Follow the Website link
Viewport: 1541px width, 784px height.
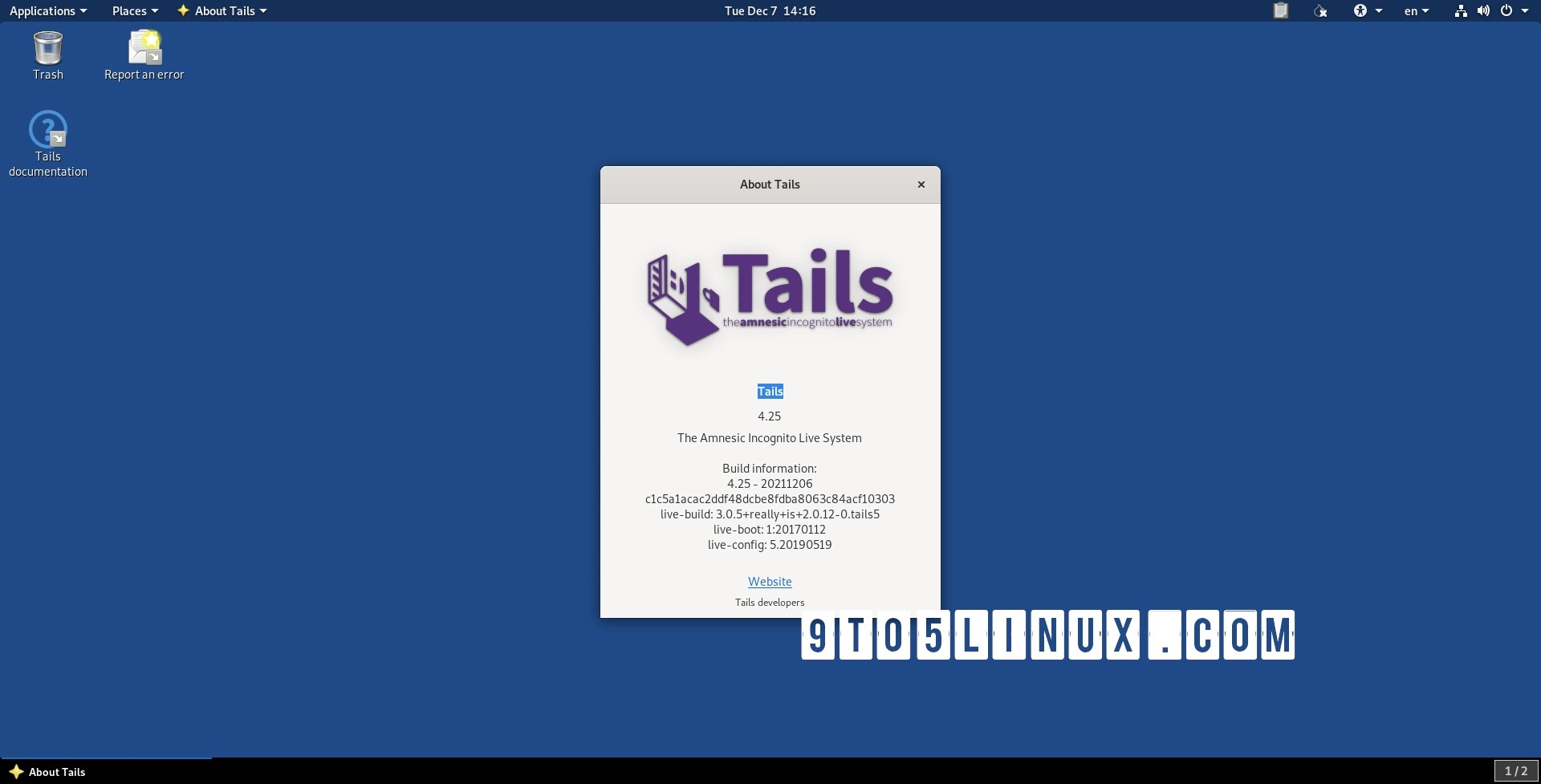pos(769,581)
